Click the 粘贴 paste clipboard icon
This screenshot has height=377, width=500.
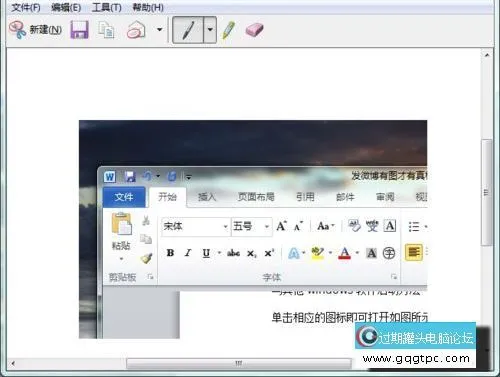[121, 223]
